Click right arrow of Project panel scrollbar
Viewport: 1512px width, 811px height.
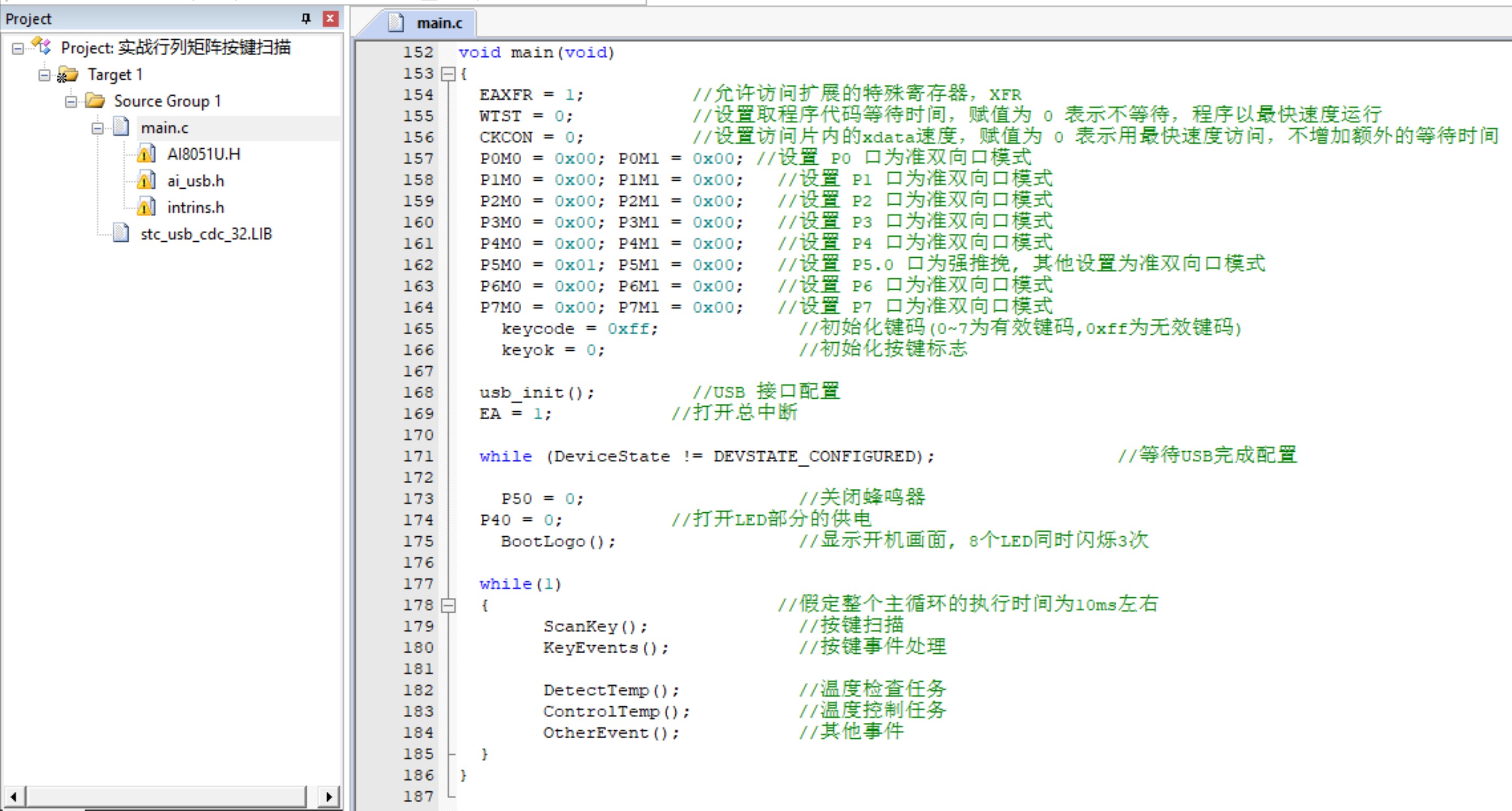[x=329, y=797]
